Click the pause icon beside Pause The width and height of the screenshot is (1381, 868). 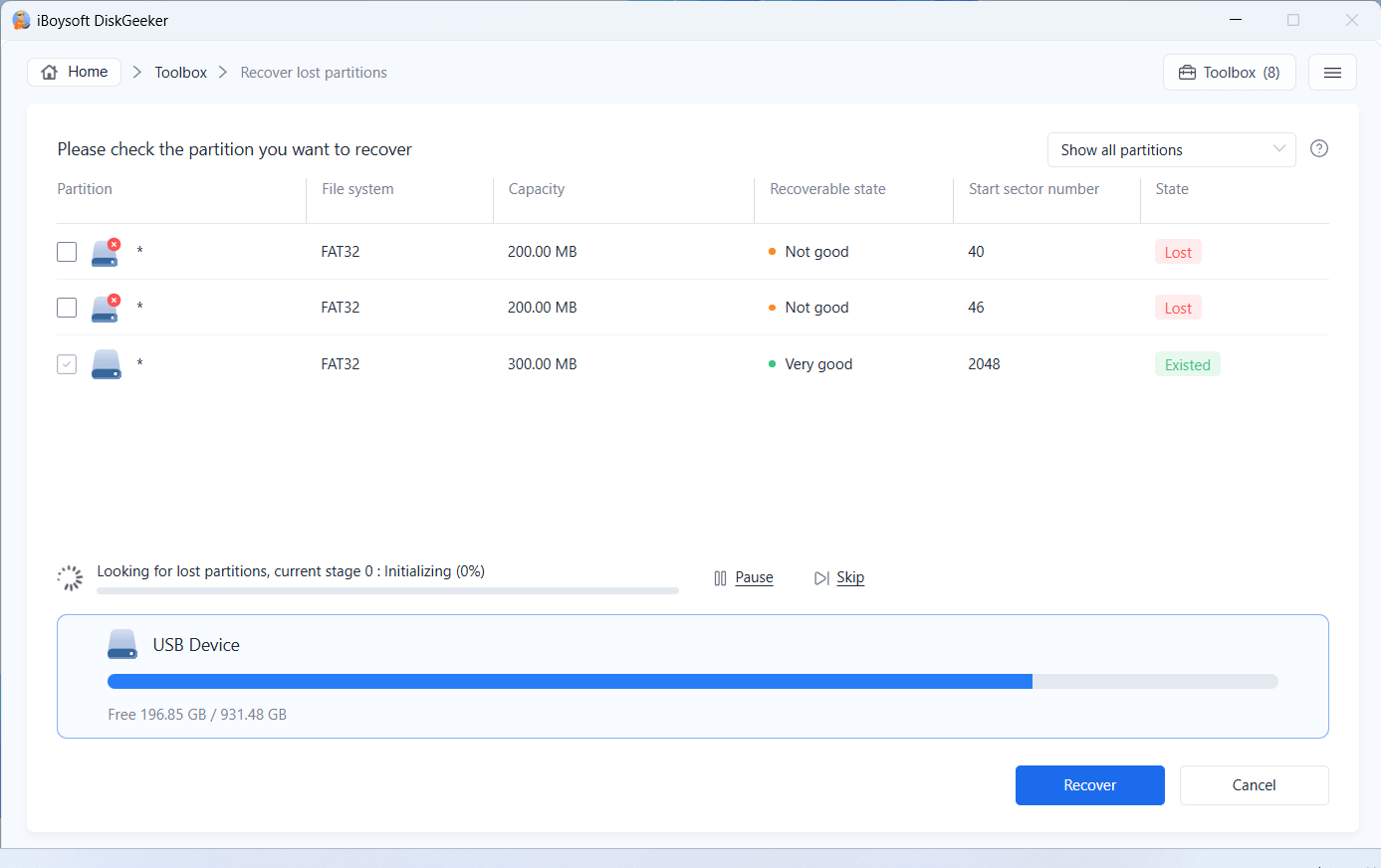(721, 578)
